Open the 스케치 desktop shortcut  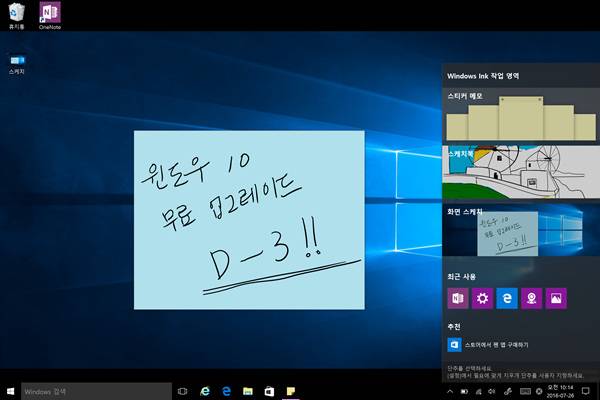click(x=17, y=64)
